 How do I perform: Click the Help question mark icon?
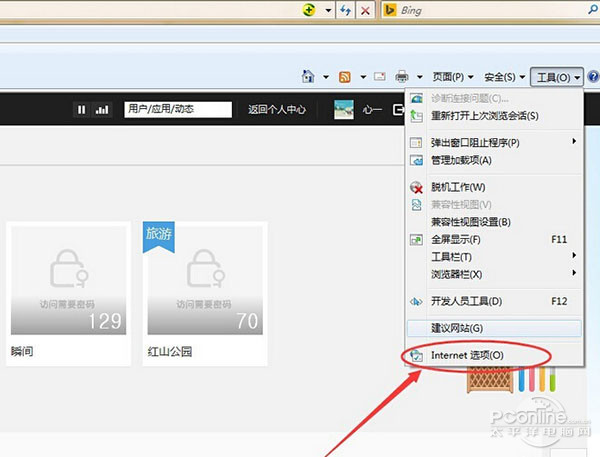click(593, 77)
